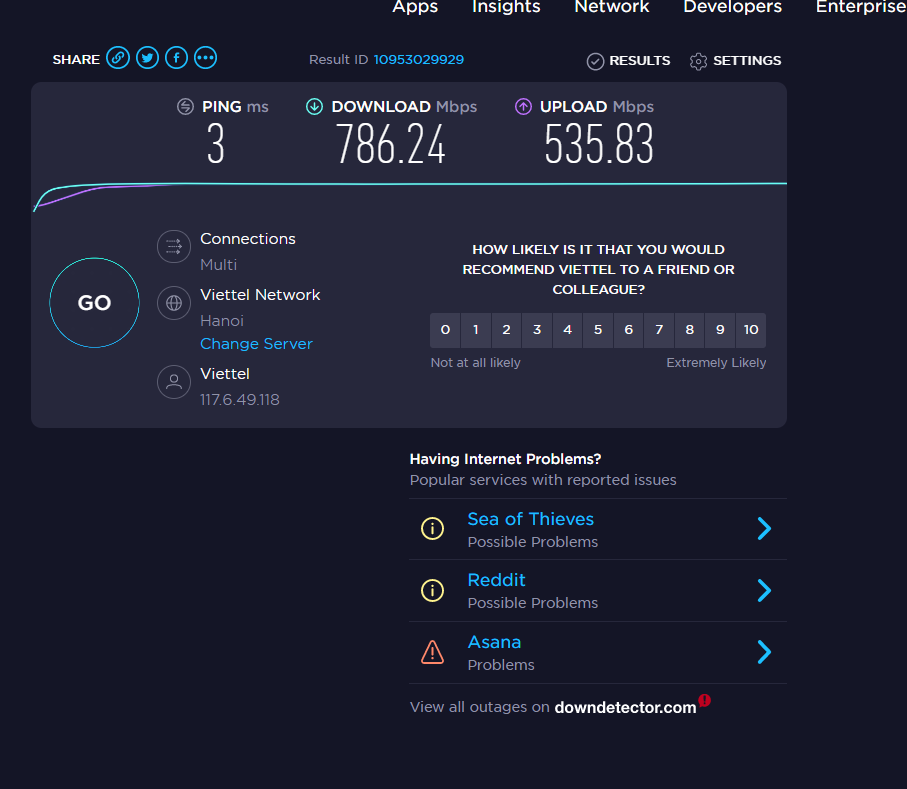The height and width of the screenshot is (789, 907).
Task: Open Result ID 10953029929 link
Action: point(419,60)
